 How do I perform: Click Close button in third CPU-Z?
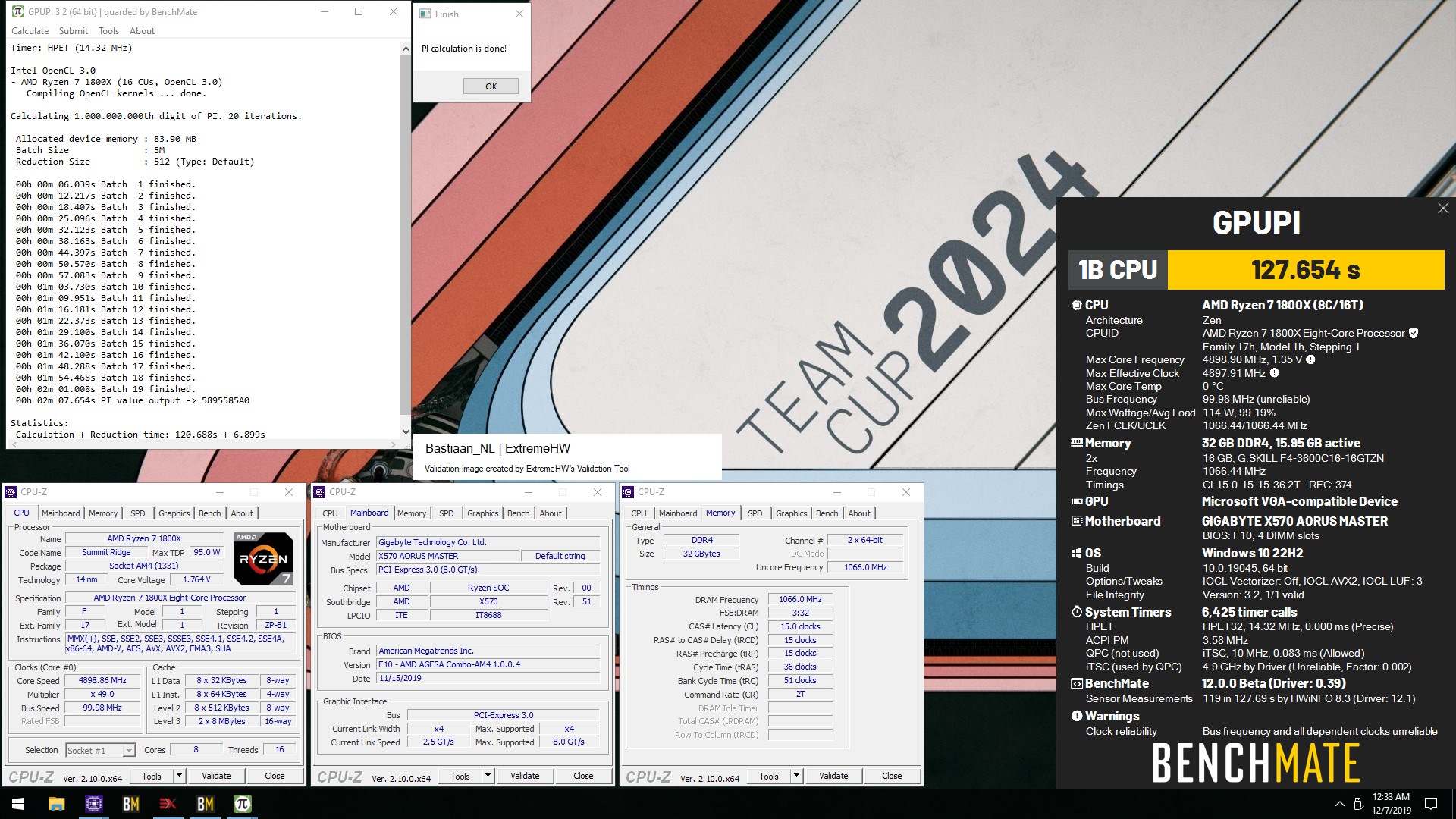892,776
